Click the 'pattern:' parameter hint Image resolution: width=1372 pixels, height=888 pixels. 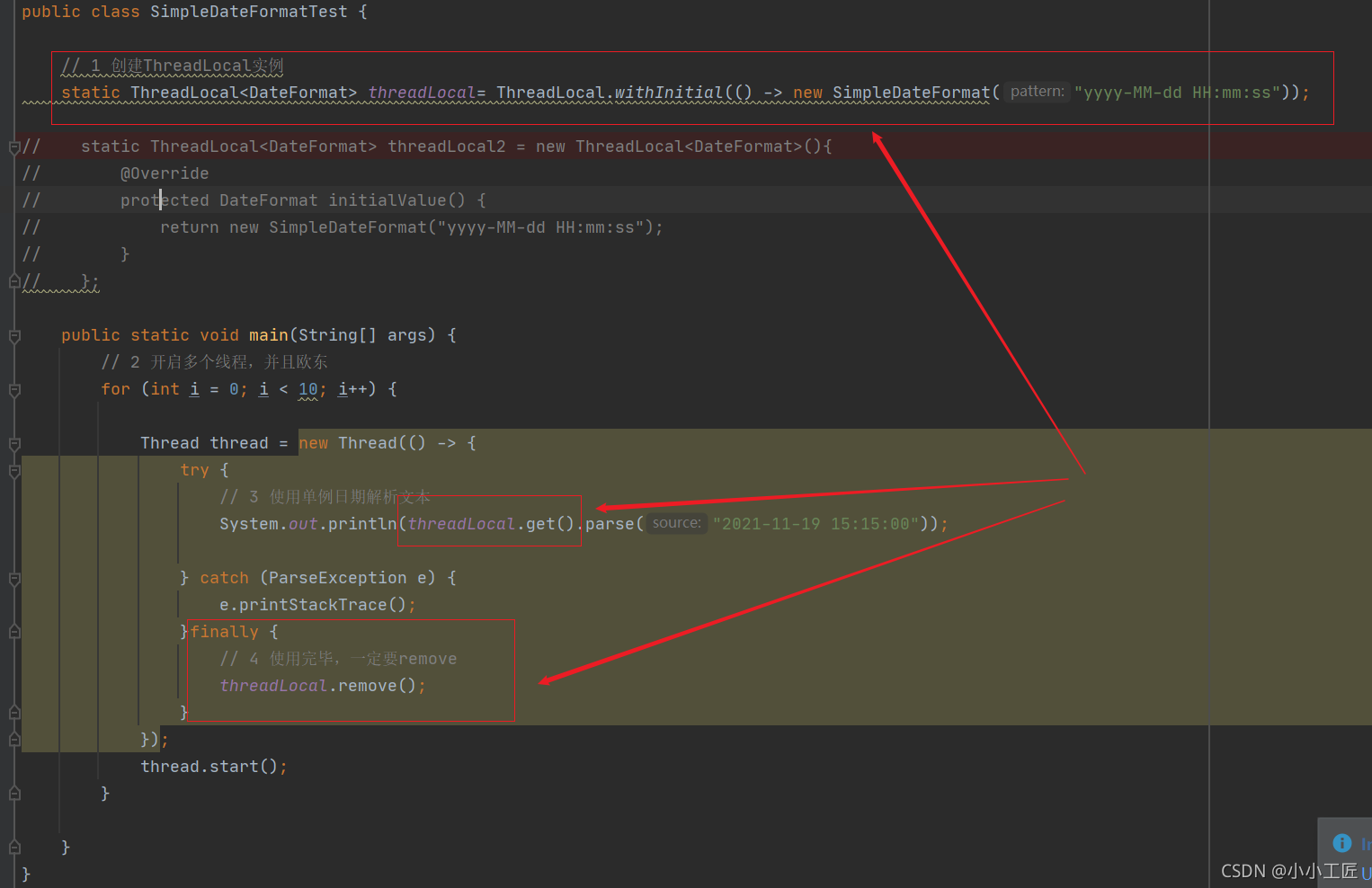(x=1037, y=92)
